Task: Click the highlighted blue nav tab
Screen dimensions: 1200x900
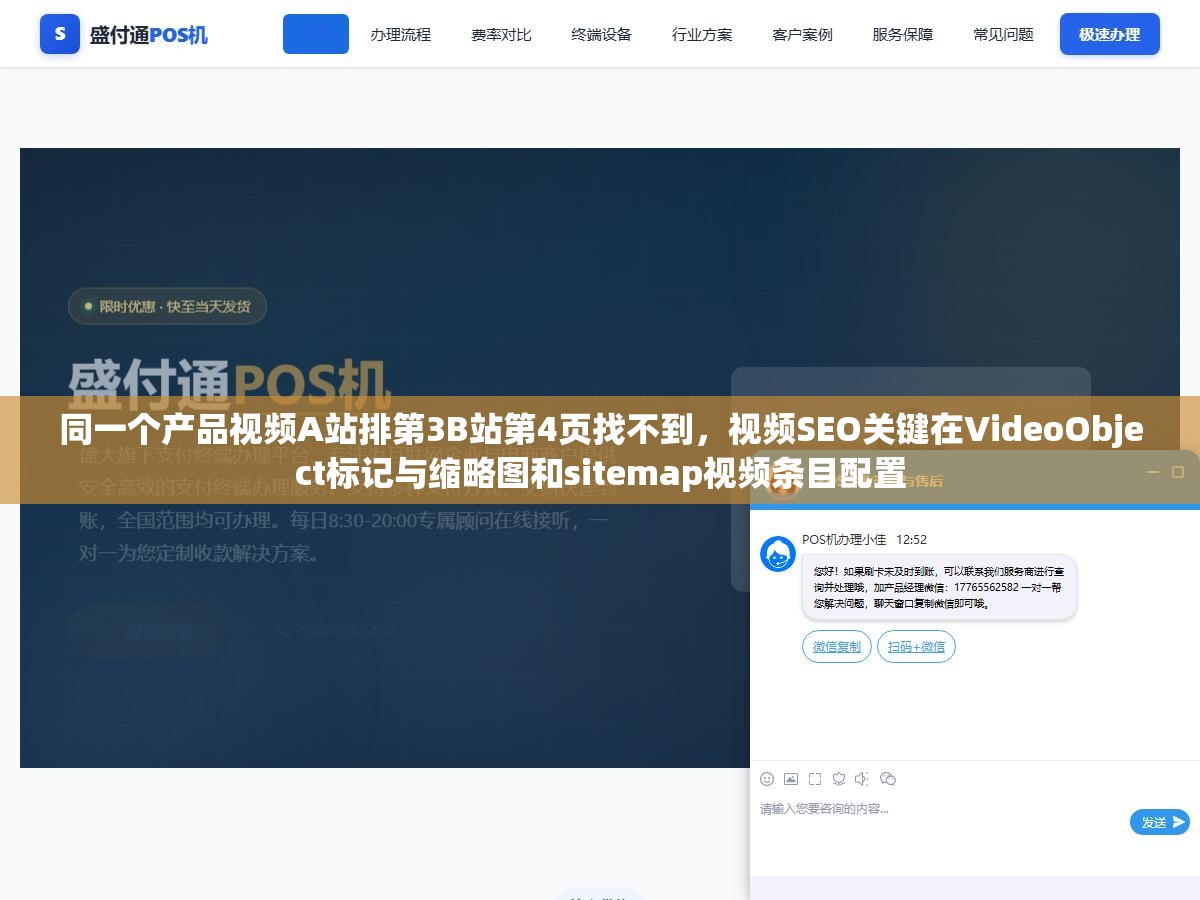Action: tap(316, 34)
